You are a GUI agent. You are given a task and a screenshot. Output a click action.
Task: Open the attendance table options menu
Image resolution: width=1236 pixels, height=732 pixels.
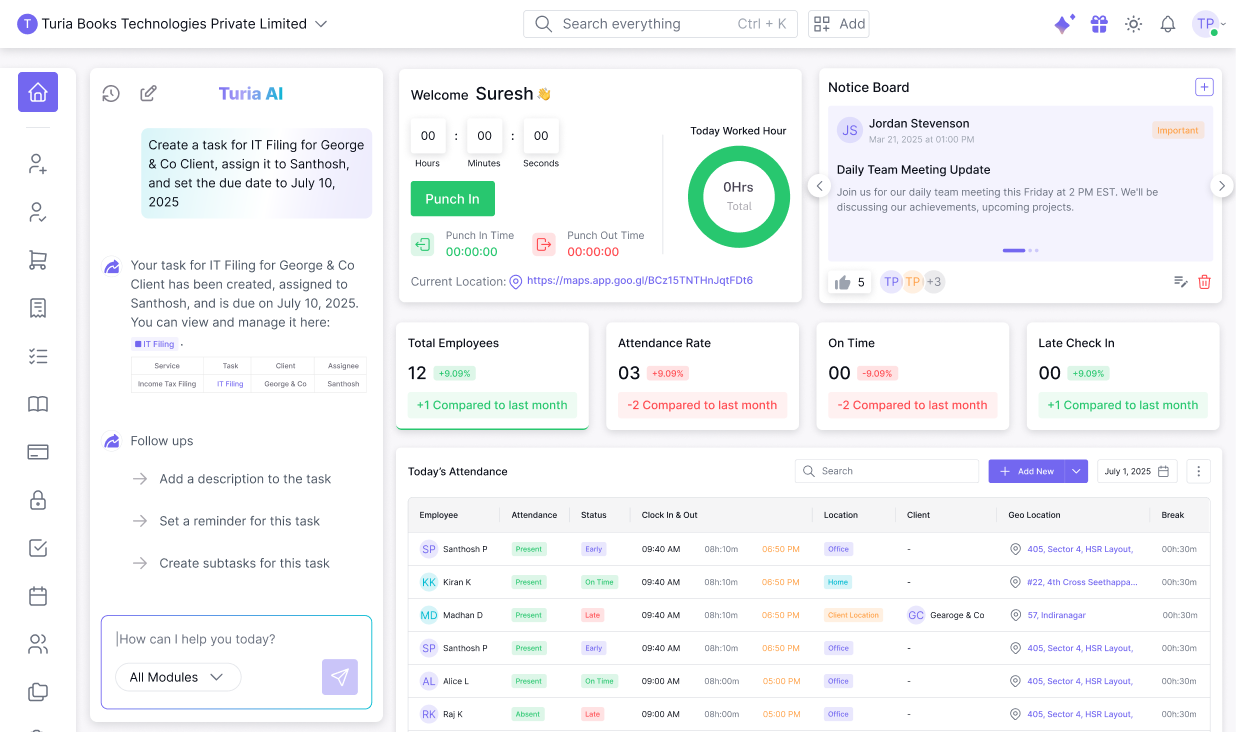click(1198, 470)
